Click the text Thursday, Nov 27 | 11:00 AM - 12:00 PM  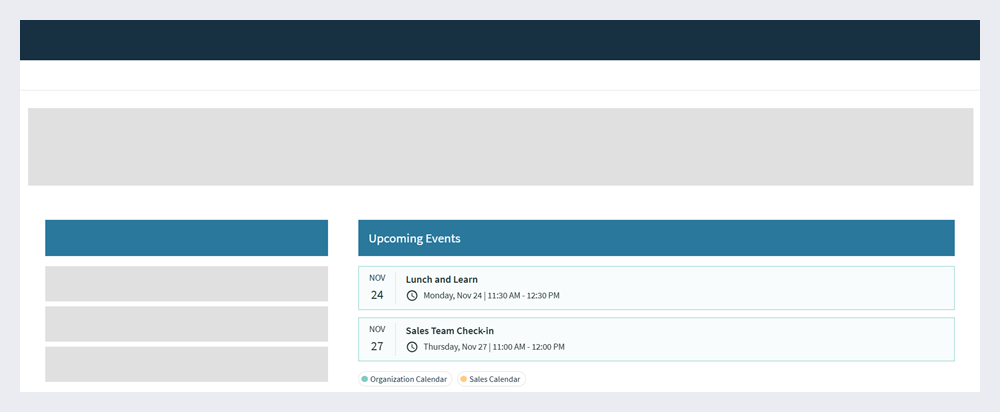[x=494, y=347]
